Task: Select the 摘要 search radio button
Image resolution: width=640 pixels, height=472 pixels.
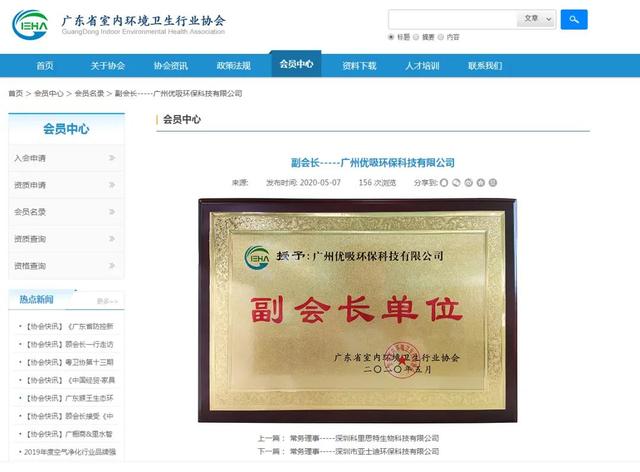Action: tap(418, 37)
